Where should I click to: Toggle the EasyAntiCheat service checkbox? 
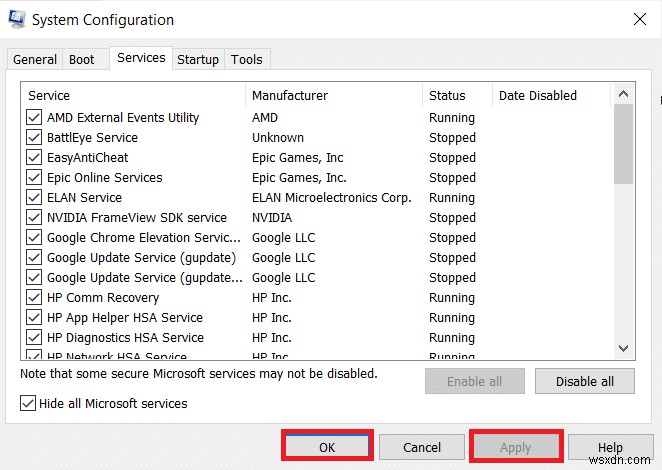coord(34,158)
